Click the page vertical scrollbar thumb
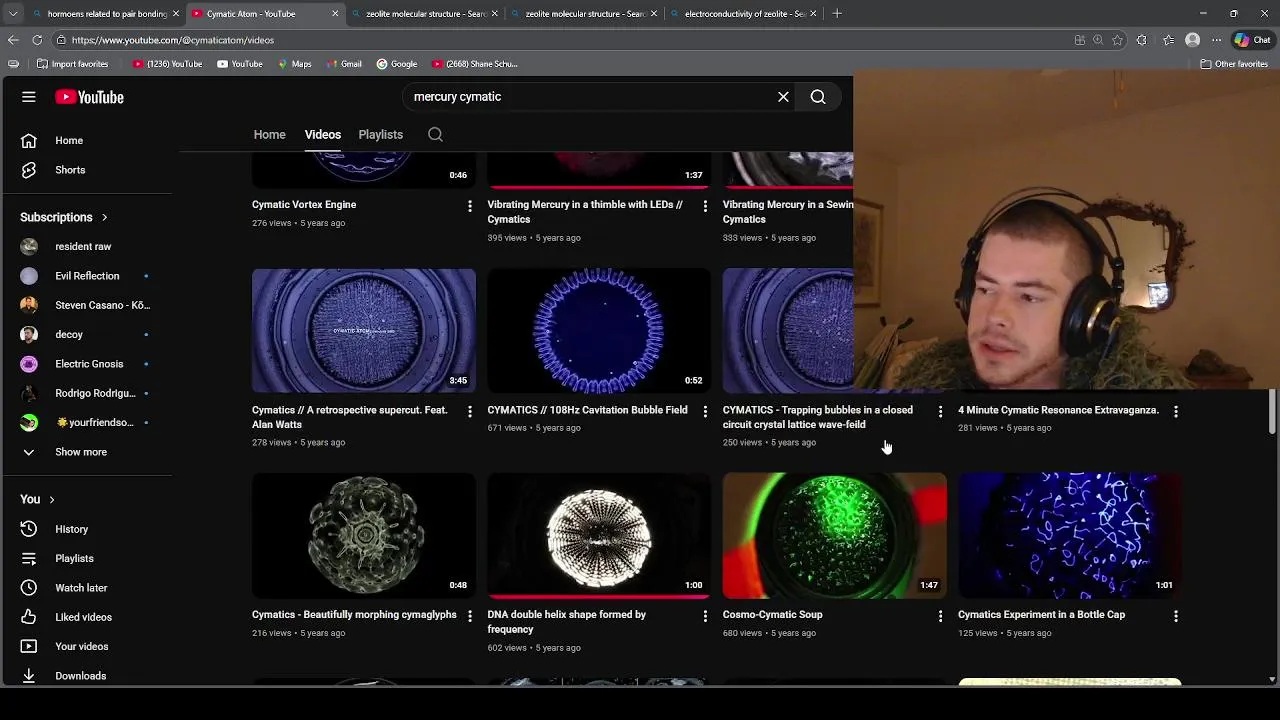This screenshot has height=720, width=1280. click(x=1272, y=412)
